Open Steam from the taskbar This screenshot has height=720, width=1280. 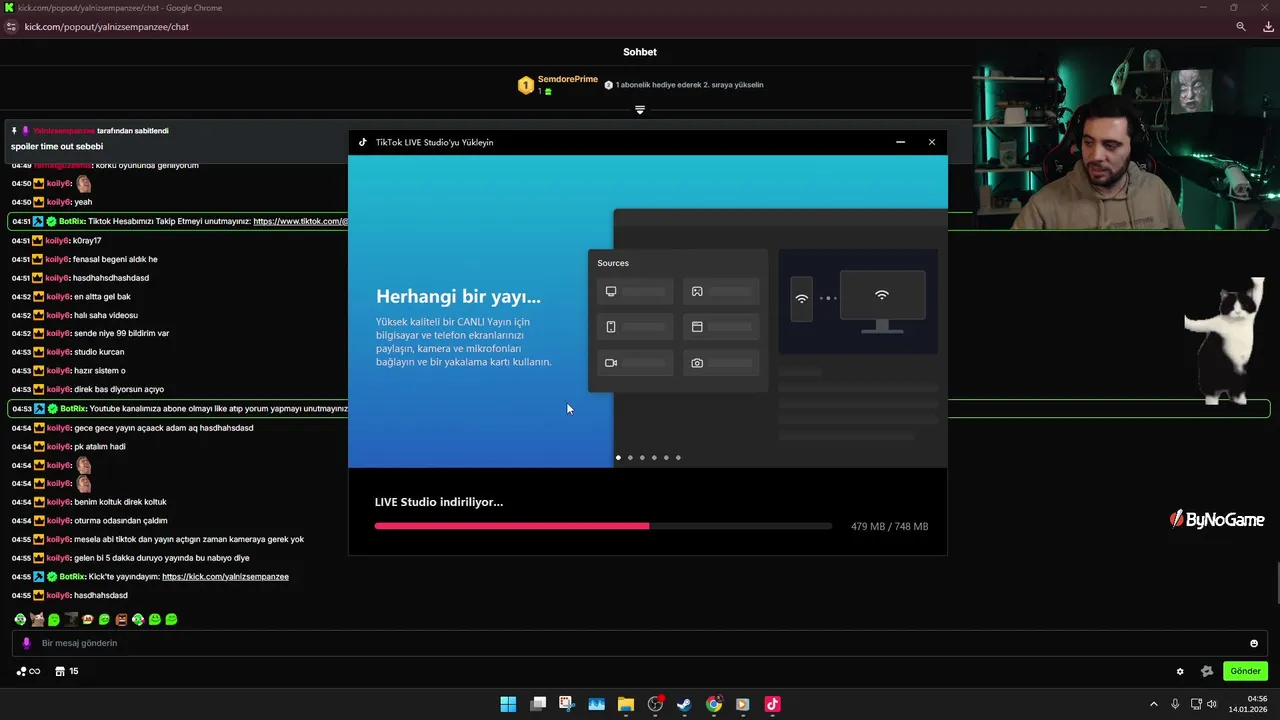[684, 704]
